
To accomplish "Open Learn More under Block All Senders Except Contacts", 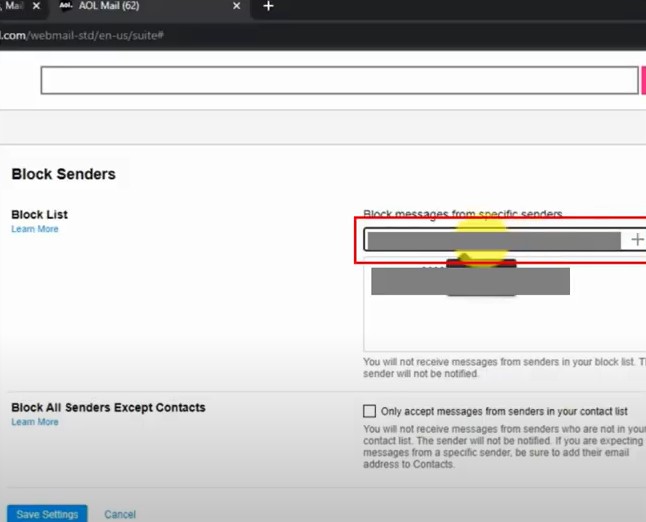I will tap(35, 422).
